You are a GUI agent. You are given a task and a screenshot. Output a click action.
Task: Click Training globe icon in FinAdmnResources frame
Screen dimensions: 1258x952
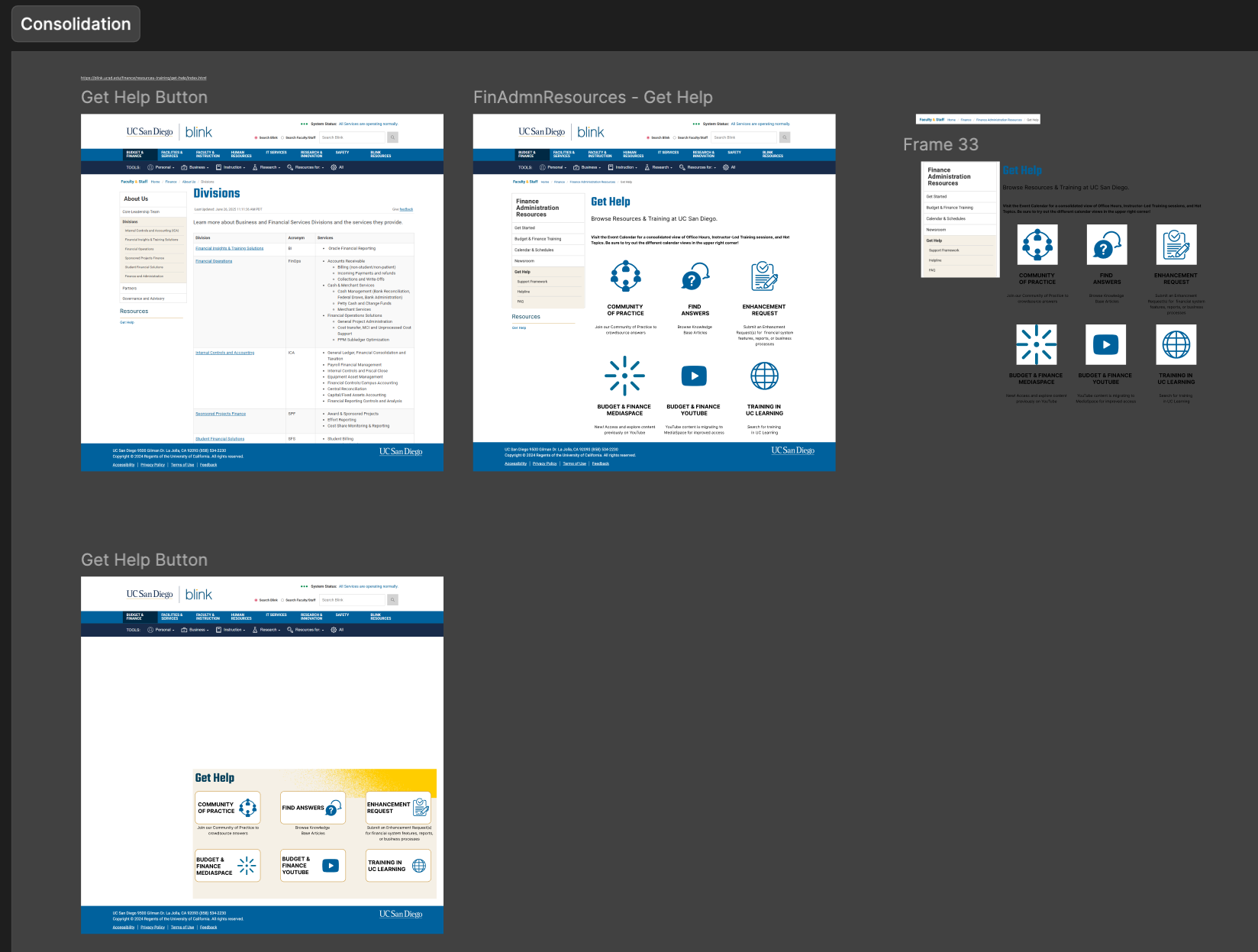point(764,376)
